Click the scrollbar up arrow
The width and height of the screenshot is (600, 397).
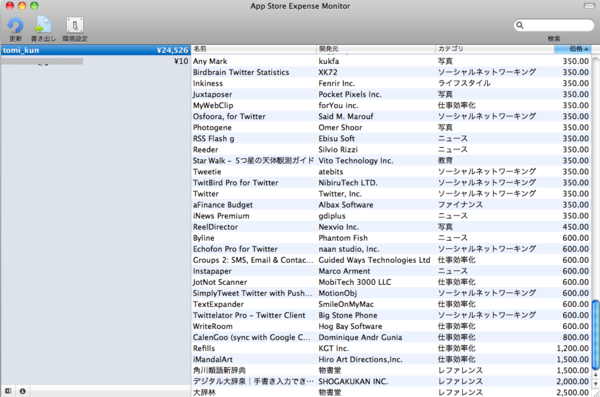(596, 374)
